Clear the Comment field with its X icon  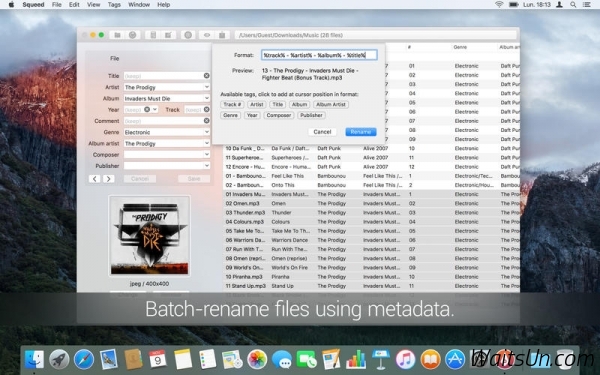(206, 121)
